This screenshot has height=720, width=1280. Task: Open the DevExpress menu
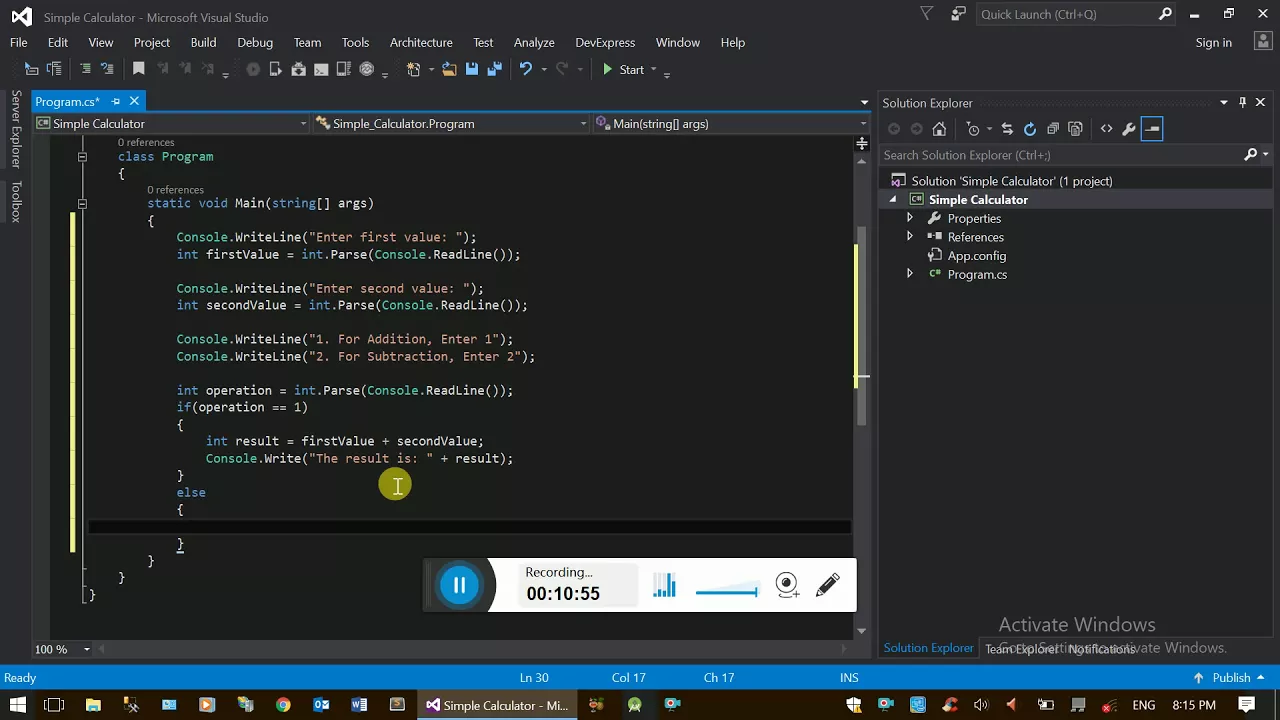[x=605, y=42]
